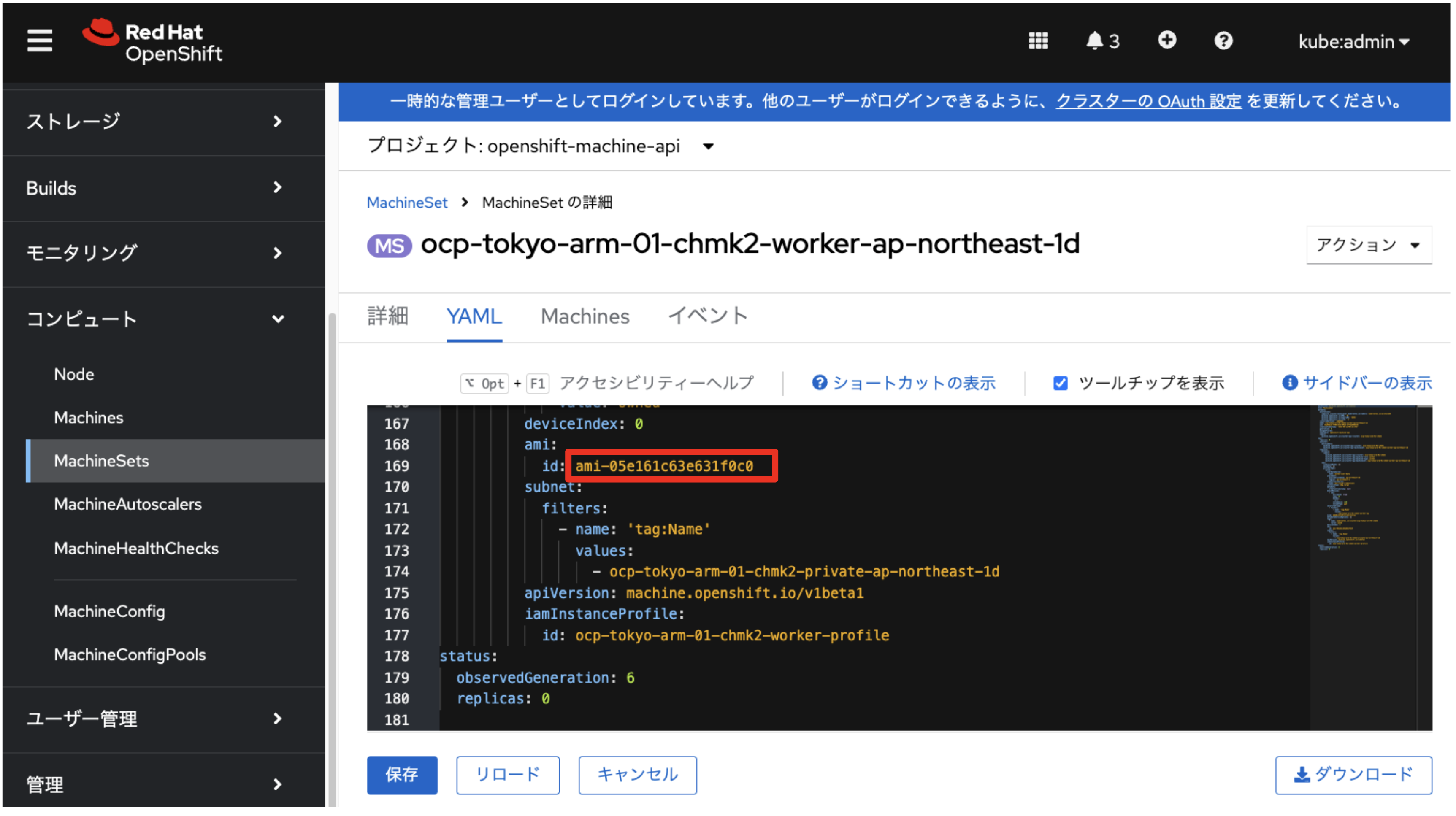This screenshot has height=816, width=1456.
Task: Click the Red Hat OpenShift logo
Action: click(x=153, y=41)
